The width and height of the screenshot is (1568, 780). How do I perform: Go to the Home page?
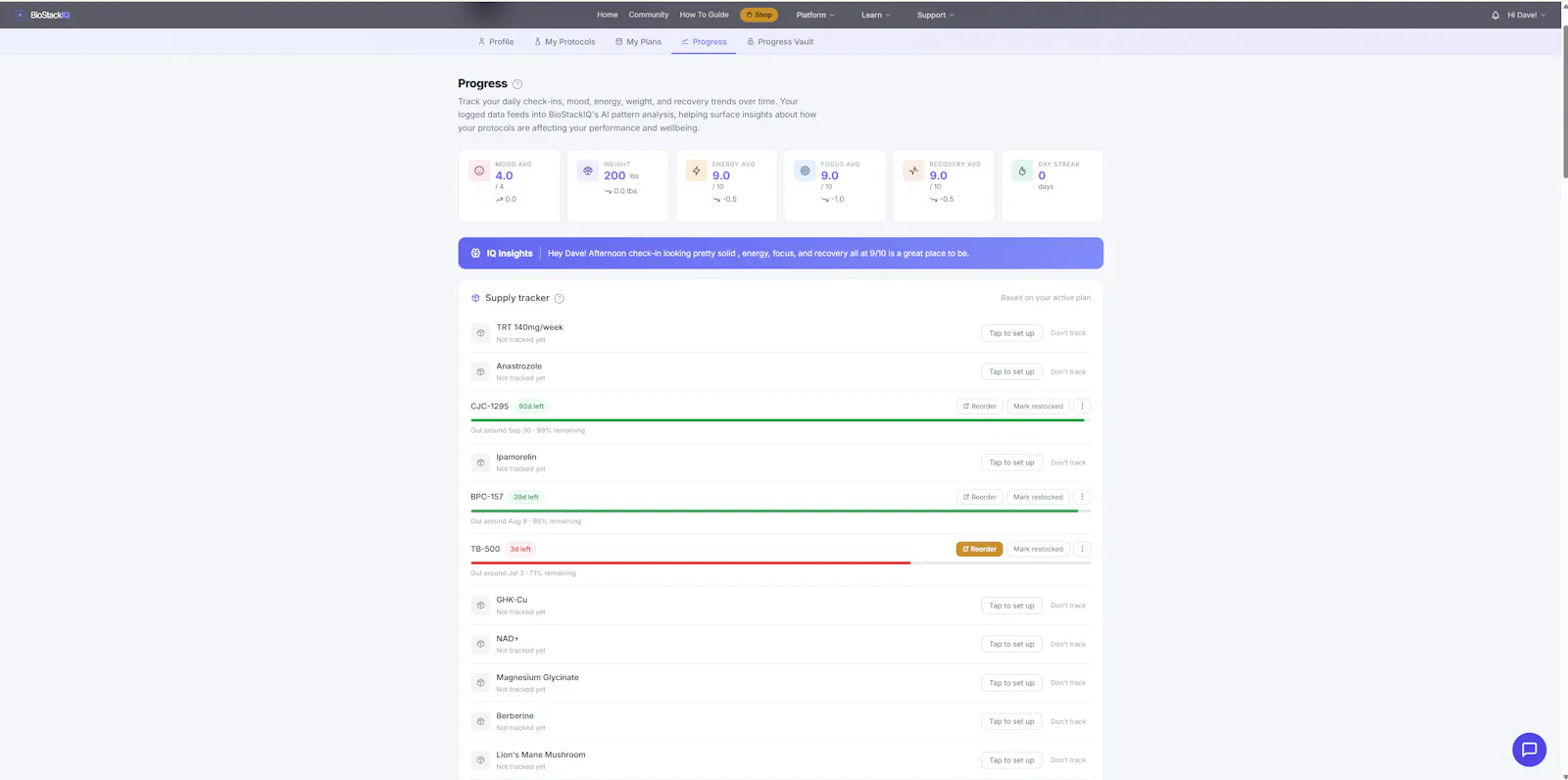pyautogui.click(x=608, y=15)
